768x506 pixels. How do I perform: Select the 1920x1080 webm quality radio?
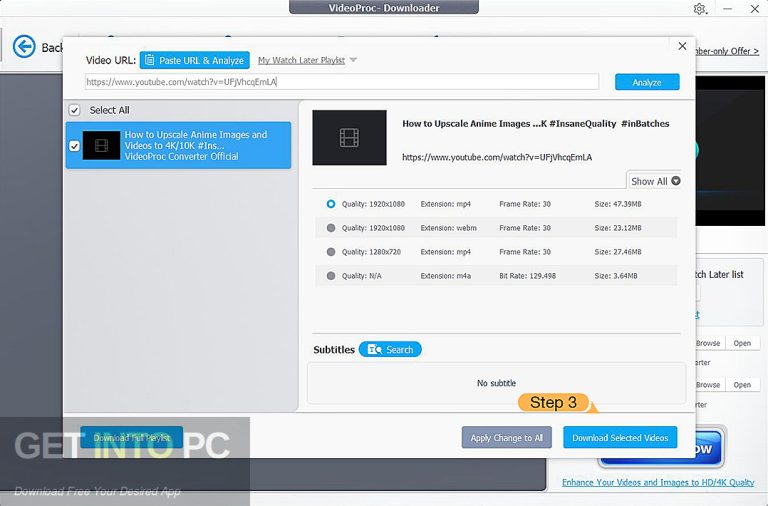tap(331, 228)
